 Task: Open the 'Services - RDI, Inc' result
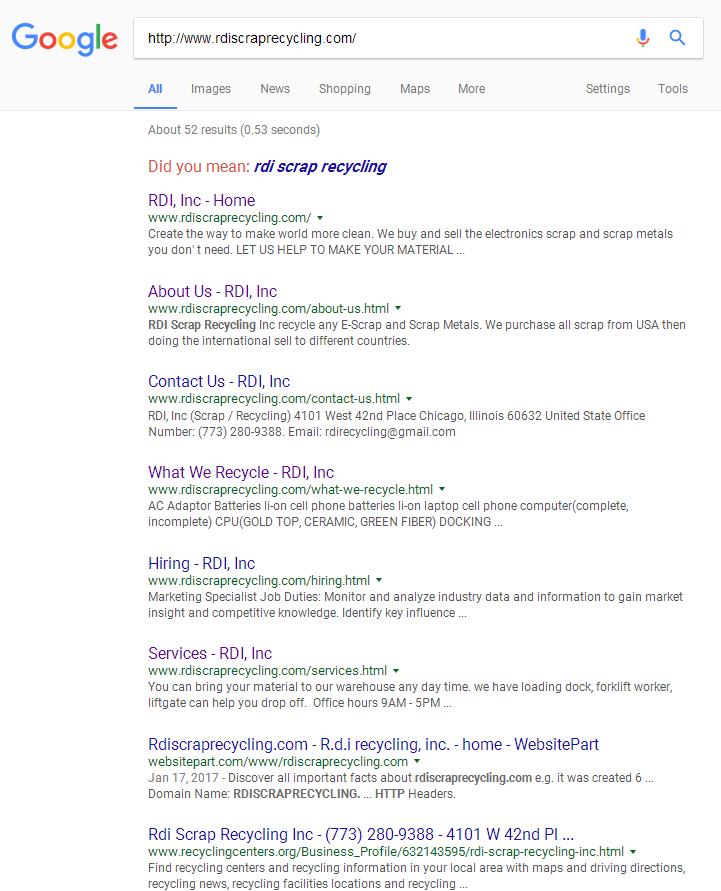[210, 653]
